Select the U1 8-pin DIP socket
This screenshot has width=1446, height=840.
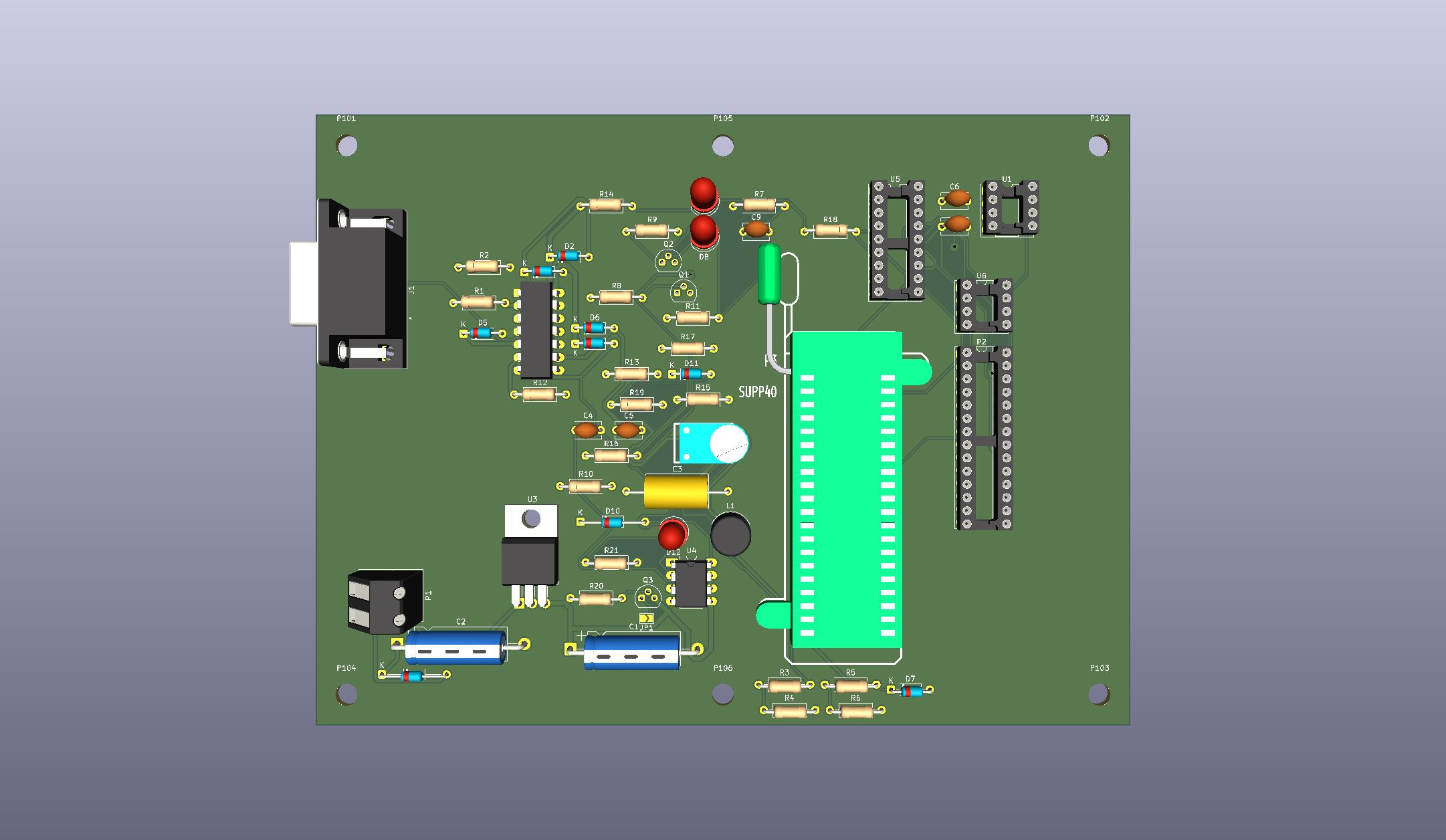click(x=1011, y=207)
